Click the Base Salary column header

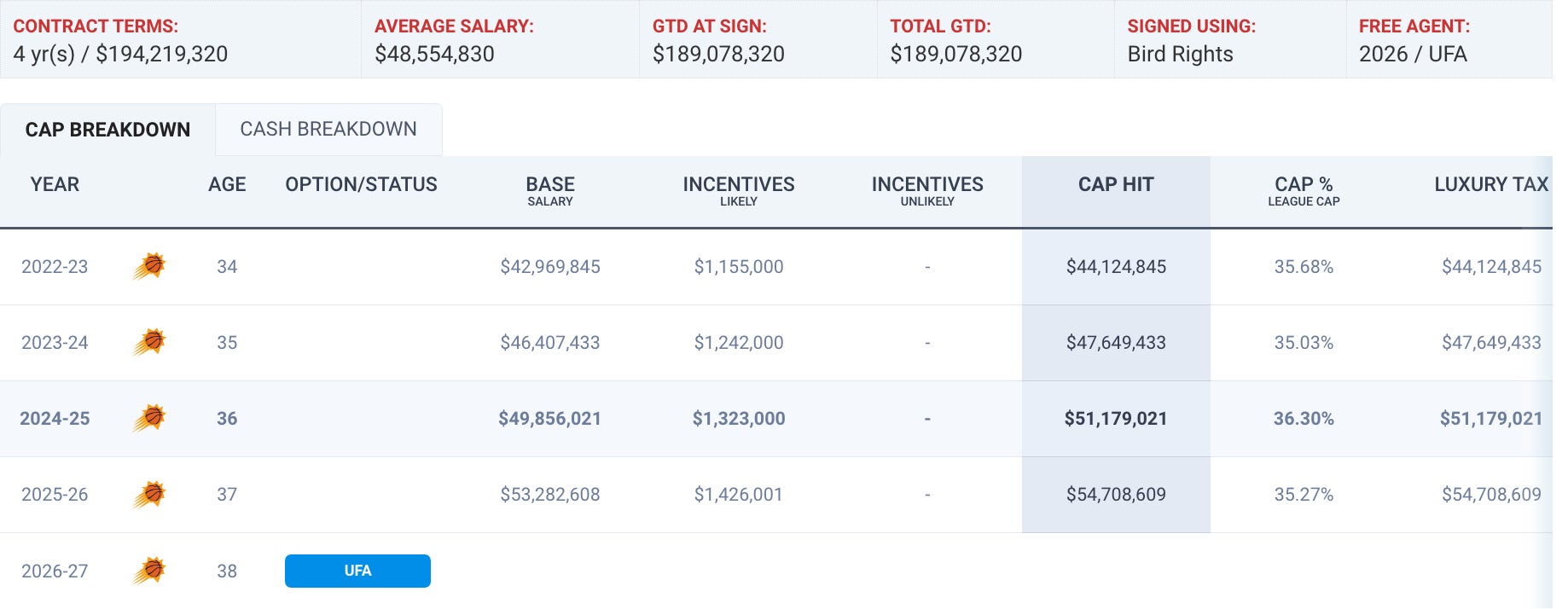tap(550, 190)
